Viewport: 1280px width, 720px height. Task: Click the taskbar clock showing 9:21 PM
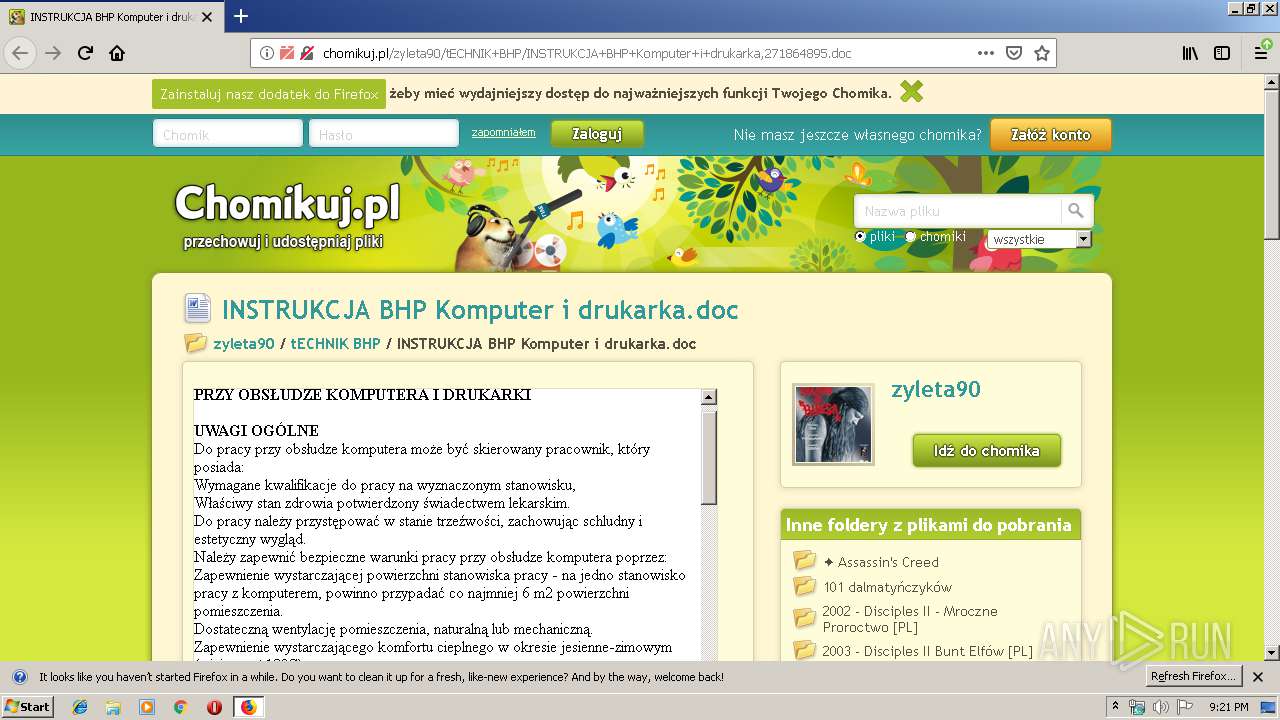(1228, 707)
